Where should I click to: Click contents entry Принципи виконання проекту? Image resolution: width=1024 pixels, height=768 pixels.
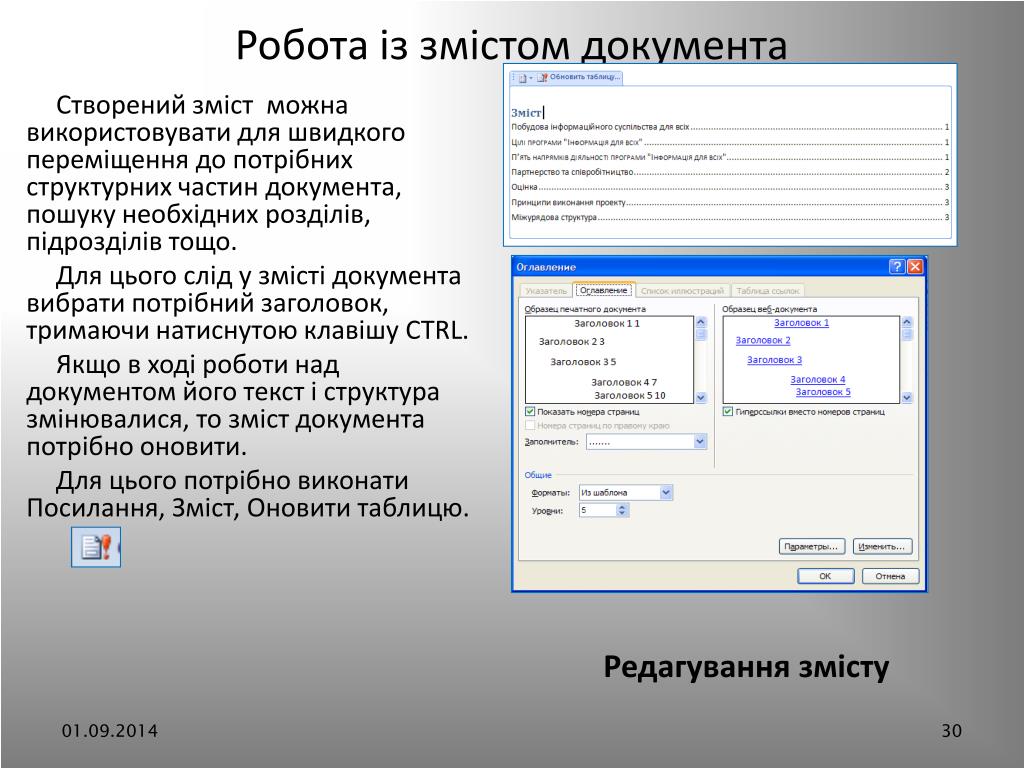(x=730, y=202)
